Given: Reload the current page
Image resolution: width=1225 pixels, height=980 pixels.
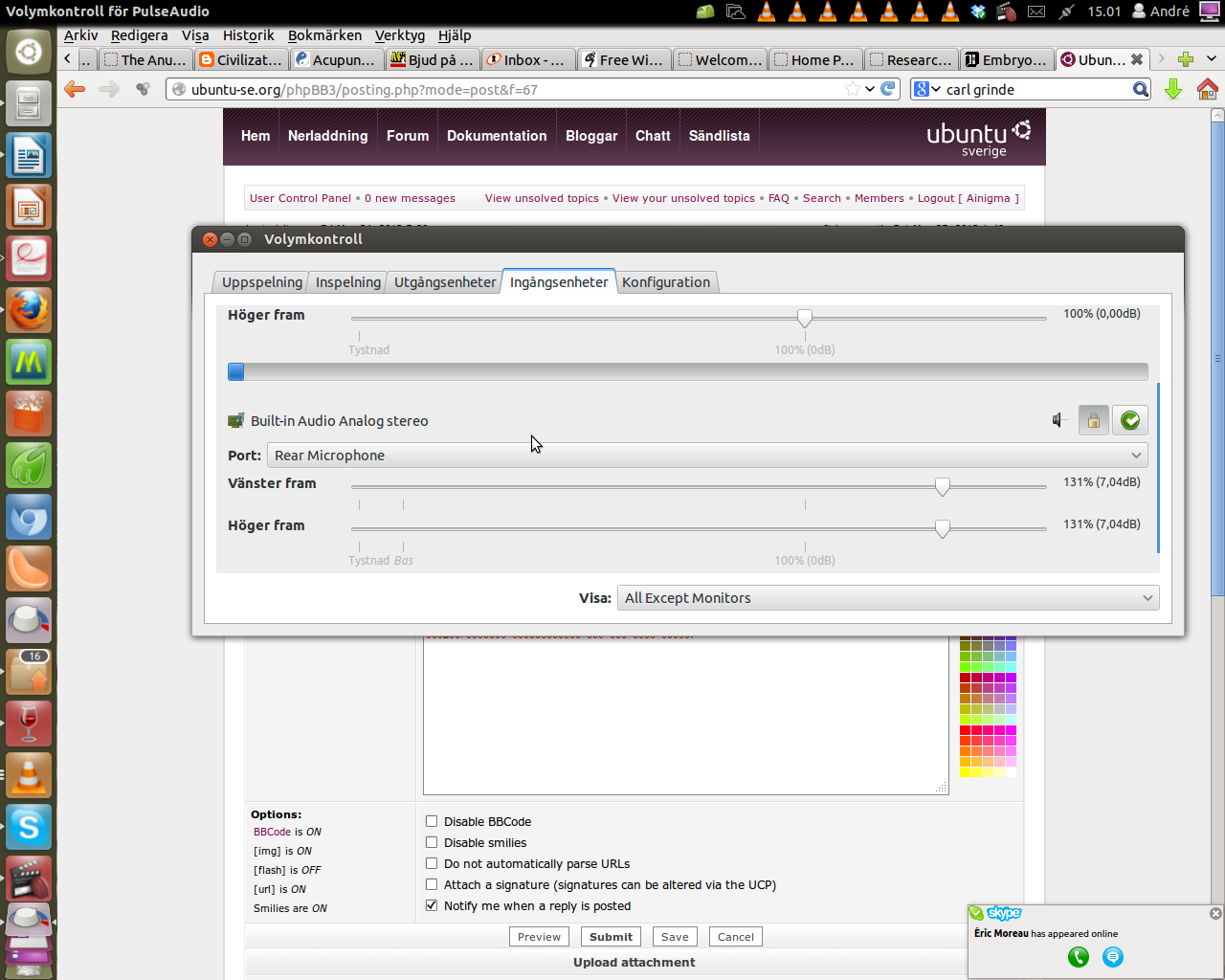Looking at the screenshot, I should coord(888,89).
